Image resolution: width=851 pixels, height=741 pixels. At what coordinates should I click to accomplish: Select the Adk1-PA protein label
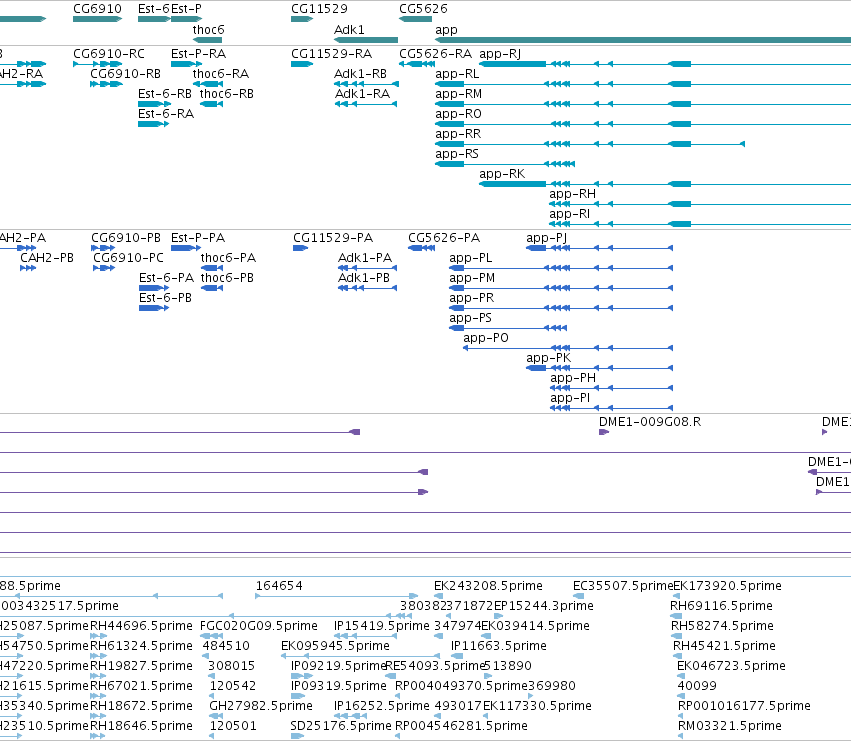pyautogui.click(x=365, y=257)
